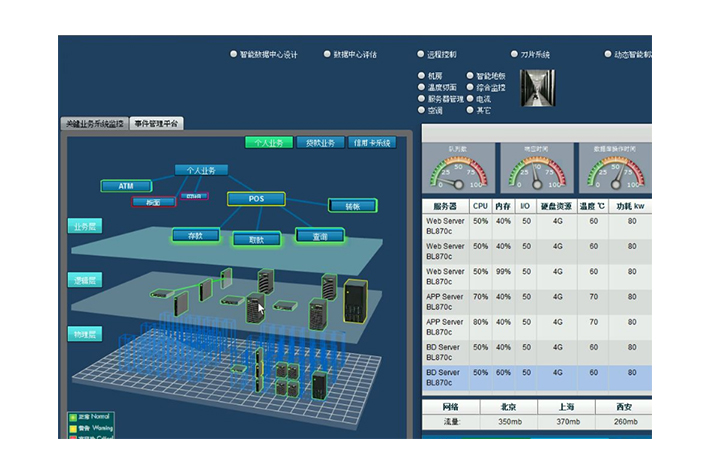Screen dimensions: 709x473
Task: Click the 贷款业务 button
Action: coord(321,143)
